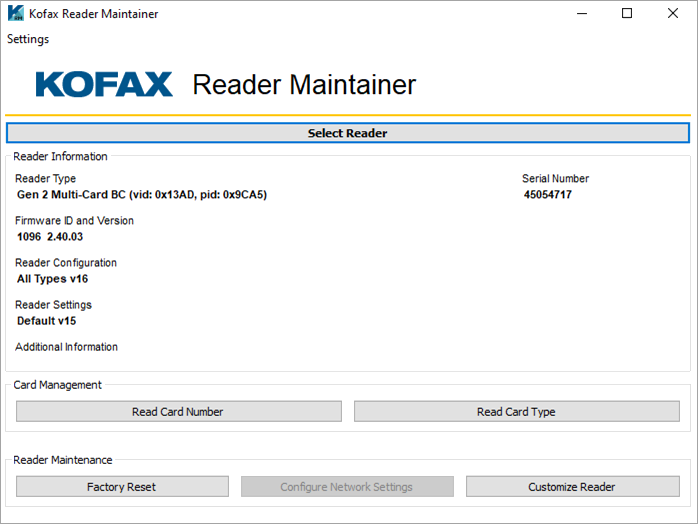The height and width of the screenshot is (524, 698).
Task: Click the Additional Information label
Action: [66, 347]
